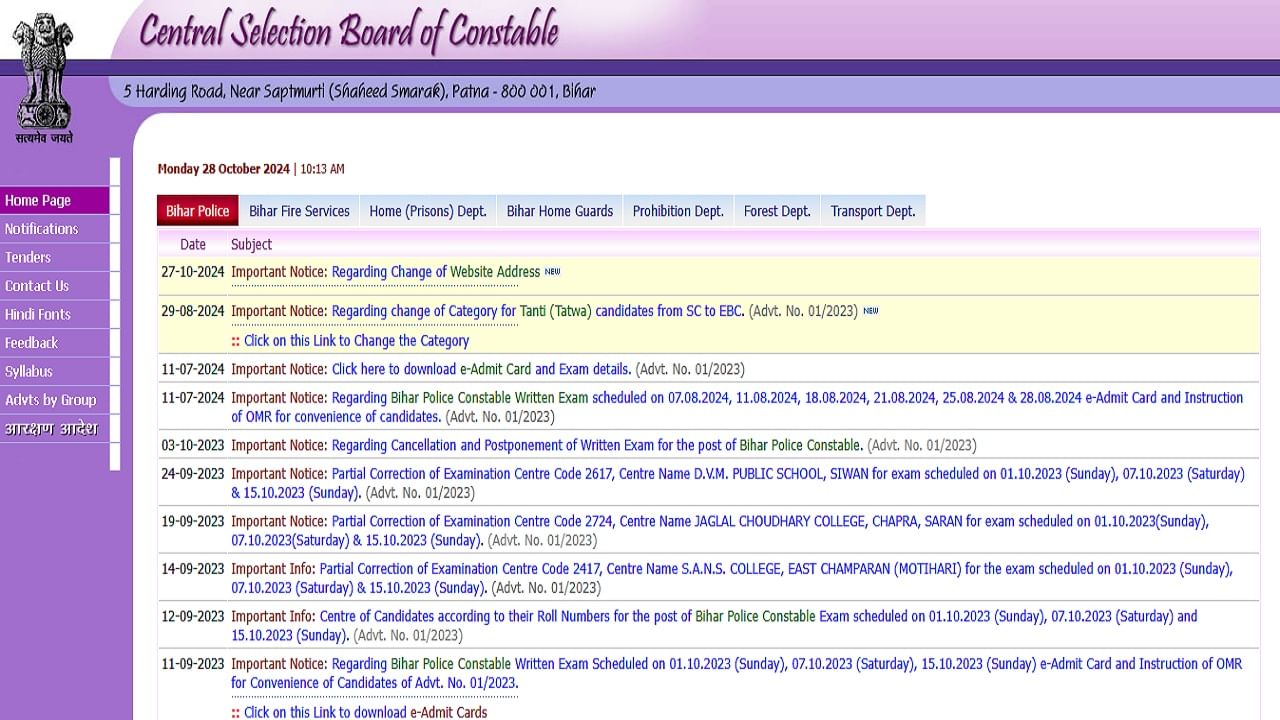This screenshot has width=1280, height=720.
Task: Open Advts by Group sidebar item
Action: (x=55, y=400)
